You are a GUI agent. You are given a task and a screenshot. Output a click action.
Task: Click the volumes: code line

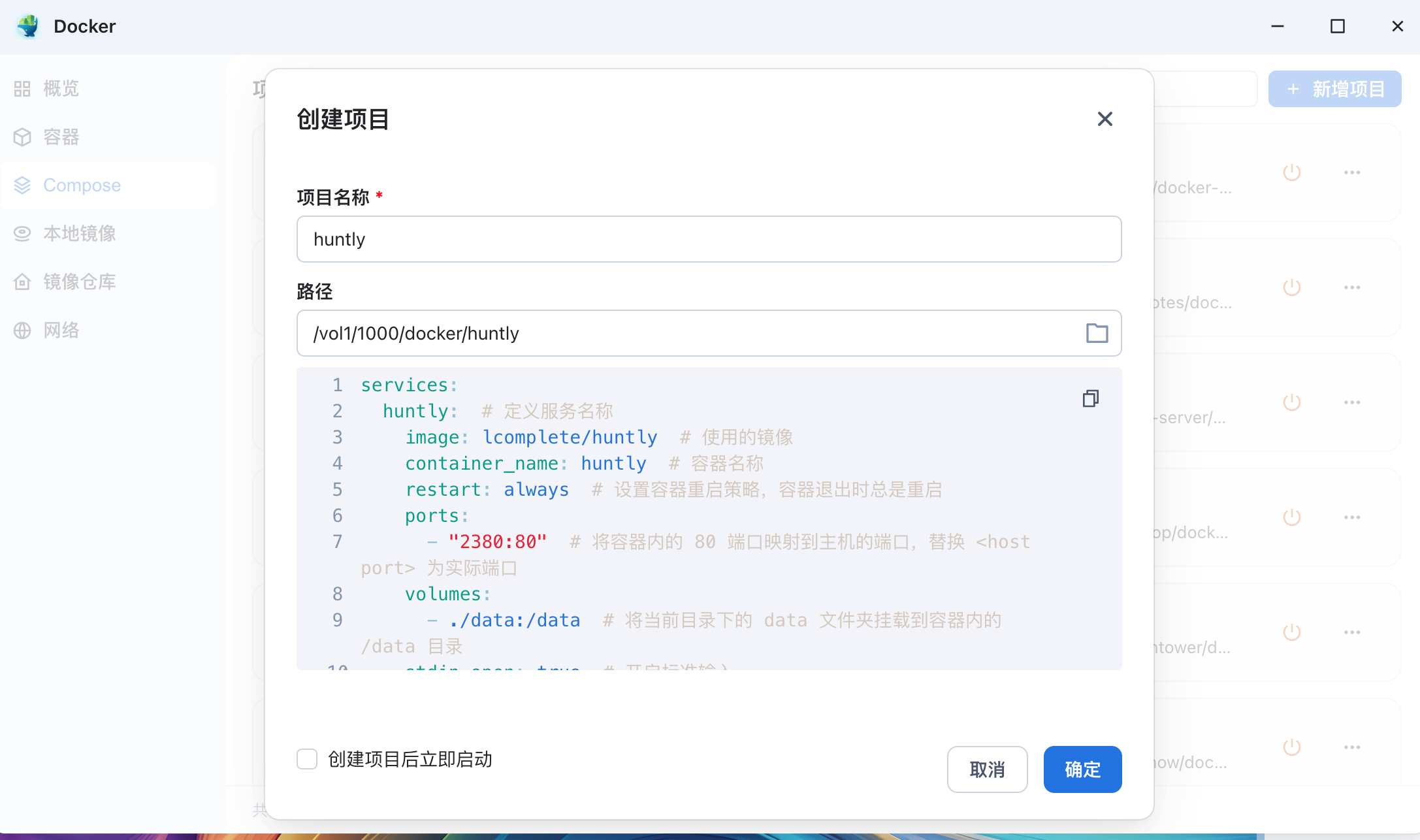[447, 594]
